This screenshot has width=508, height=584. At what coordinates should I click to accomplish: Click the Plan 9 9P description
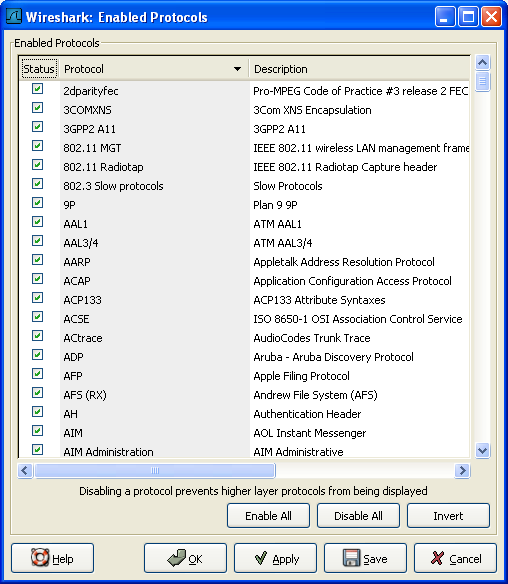(275, 205)
